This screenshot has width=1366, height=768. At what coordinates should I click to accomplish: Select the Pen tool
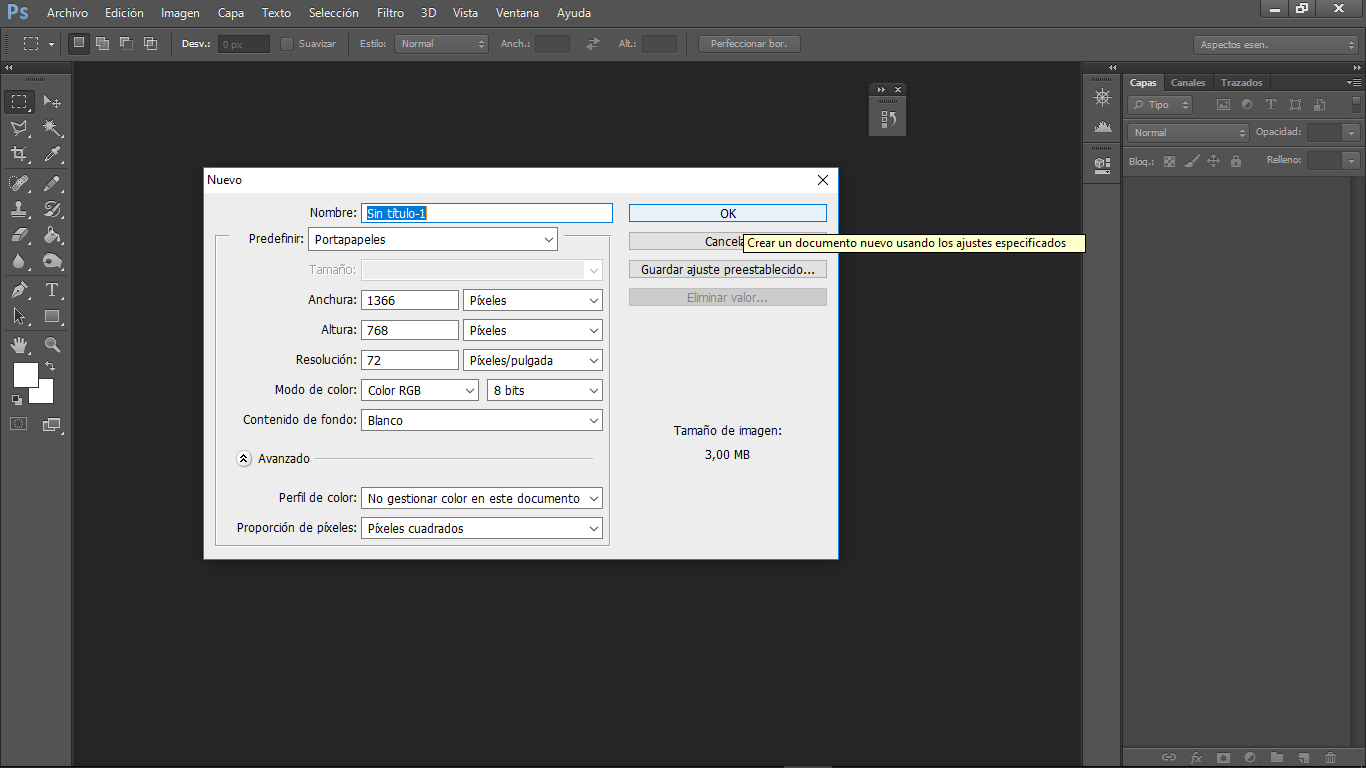click(19, 290)
